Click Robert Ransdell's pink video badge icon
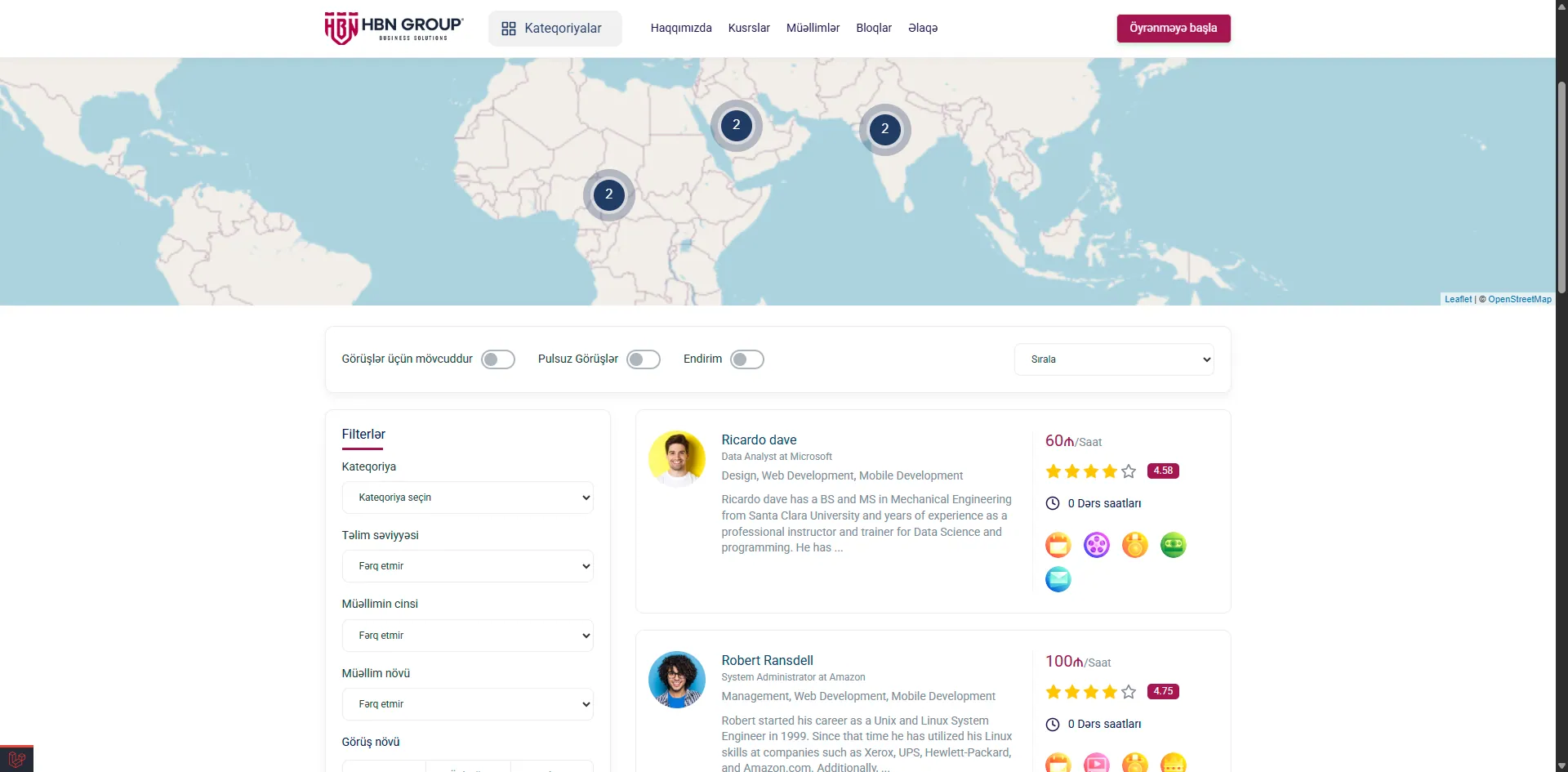The height and width of the screenshot is (772, 1568). coord(1096,762)
